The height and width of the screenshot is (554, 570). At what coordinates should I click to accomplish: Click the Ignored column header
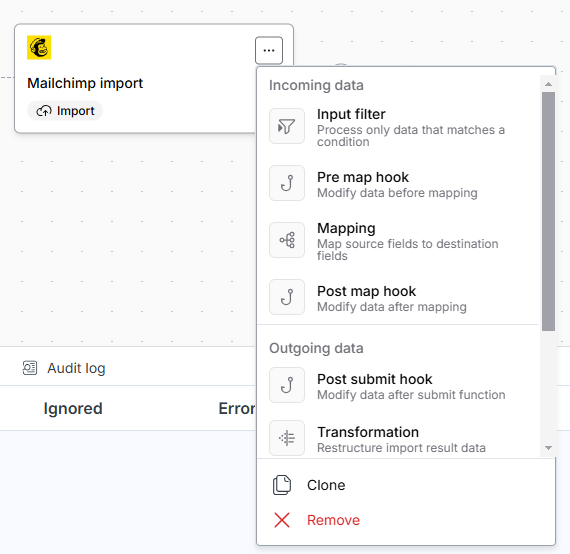[x=73, y=408]
